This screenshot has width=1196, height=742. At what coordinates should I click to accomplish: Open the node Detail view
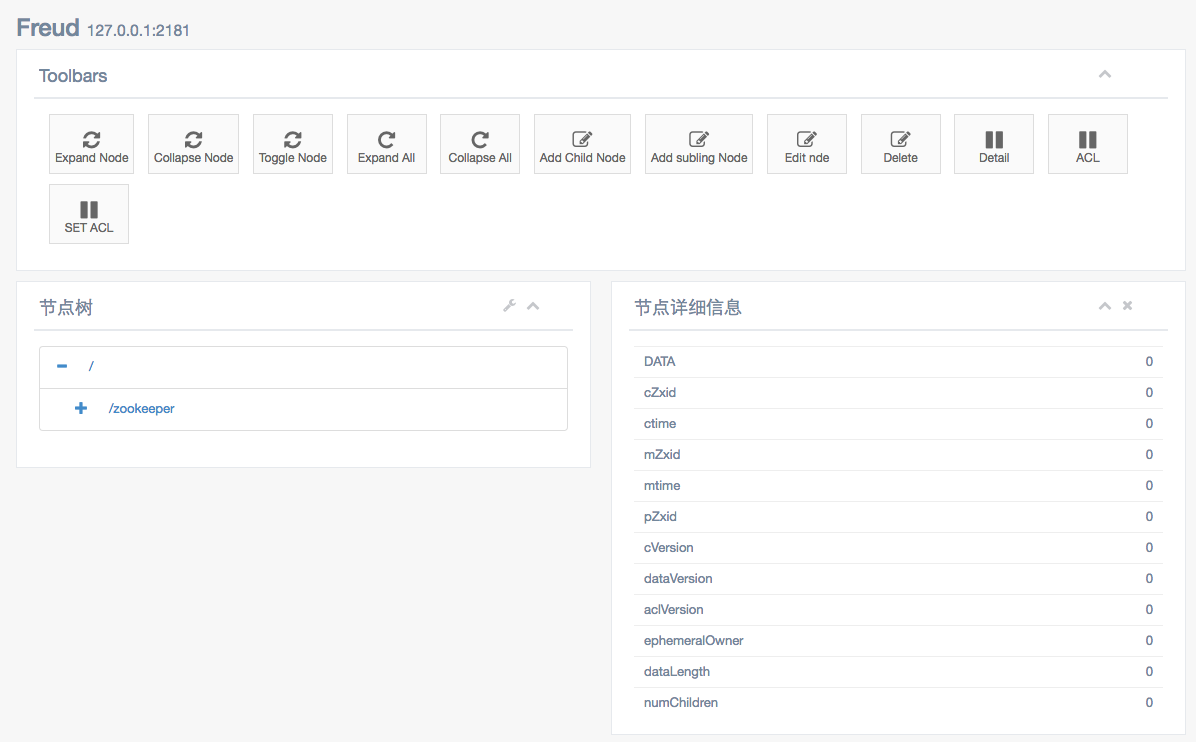(993, 145)
